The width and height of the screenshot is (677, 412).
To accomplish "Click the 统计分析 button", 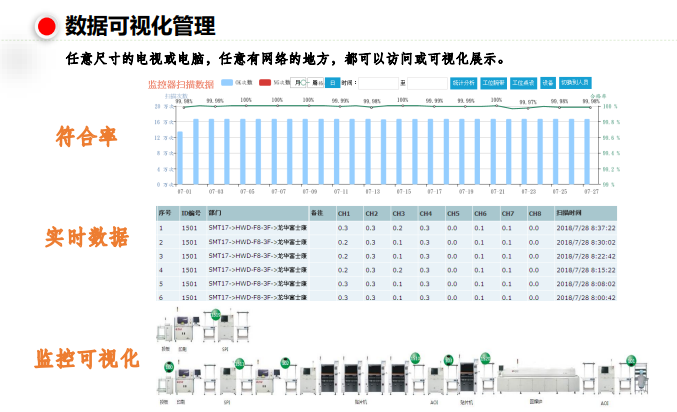I will [x=463, y=83].
